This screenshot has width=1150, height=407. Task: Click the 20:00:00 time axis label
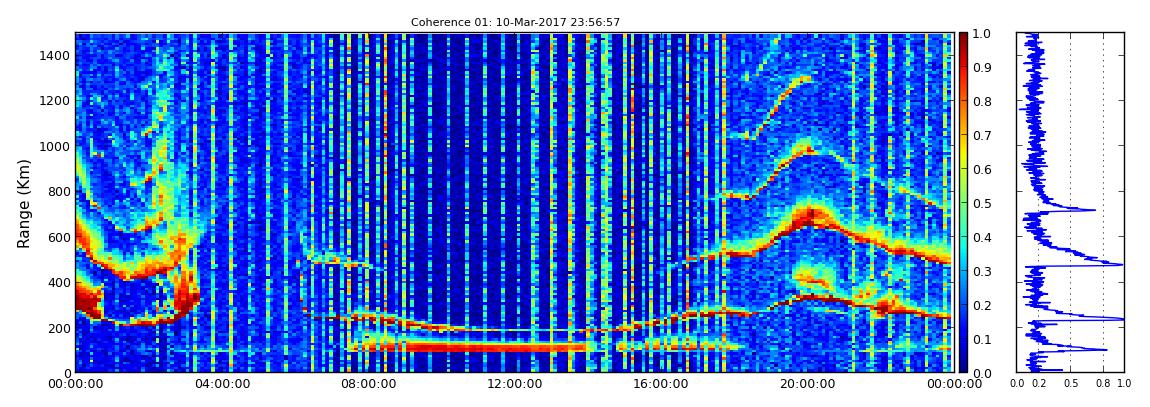tap(805, 384)
